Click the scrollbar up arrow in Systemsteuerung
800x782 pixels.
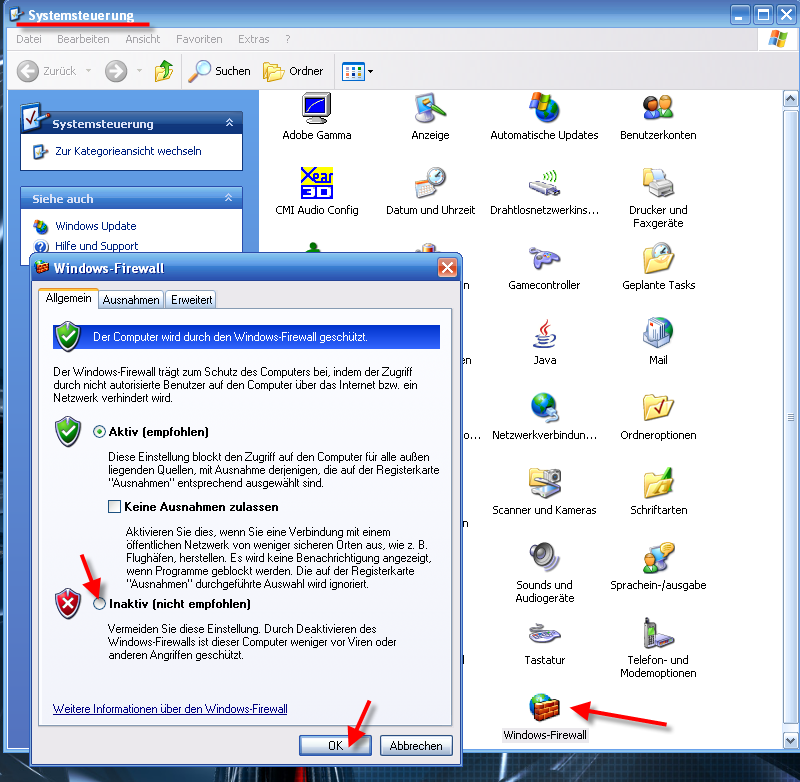[790, 98]
